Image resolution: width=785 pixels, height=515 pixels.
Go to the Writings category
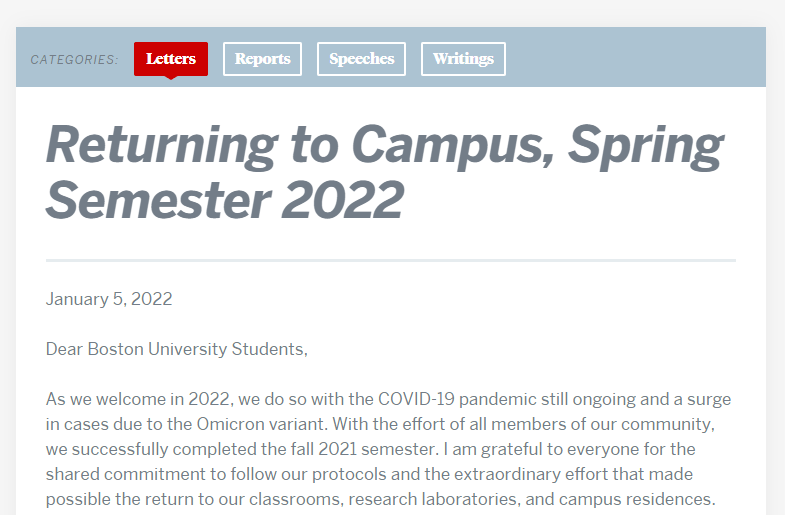[x=463, y=59]
